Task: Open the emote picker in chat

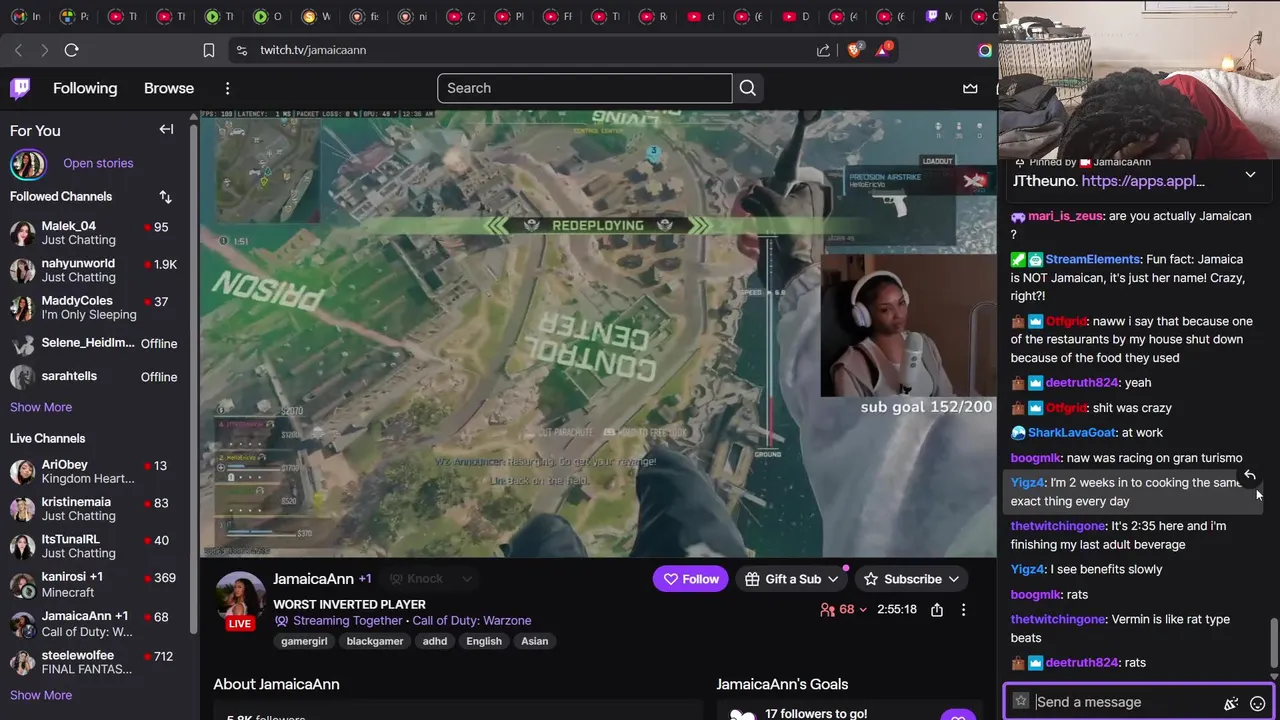Action: point(1257,703)
